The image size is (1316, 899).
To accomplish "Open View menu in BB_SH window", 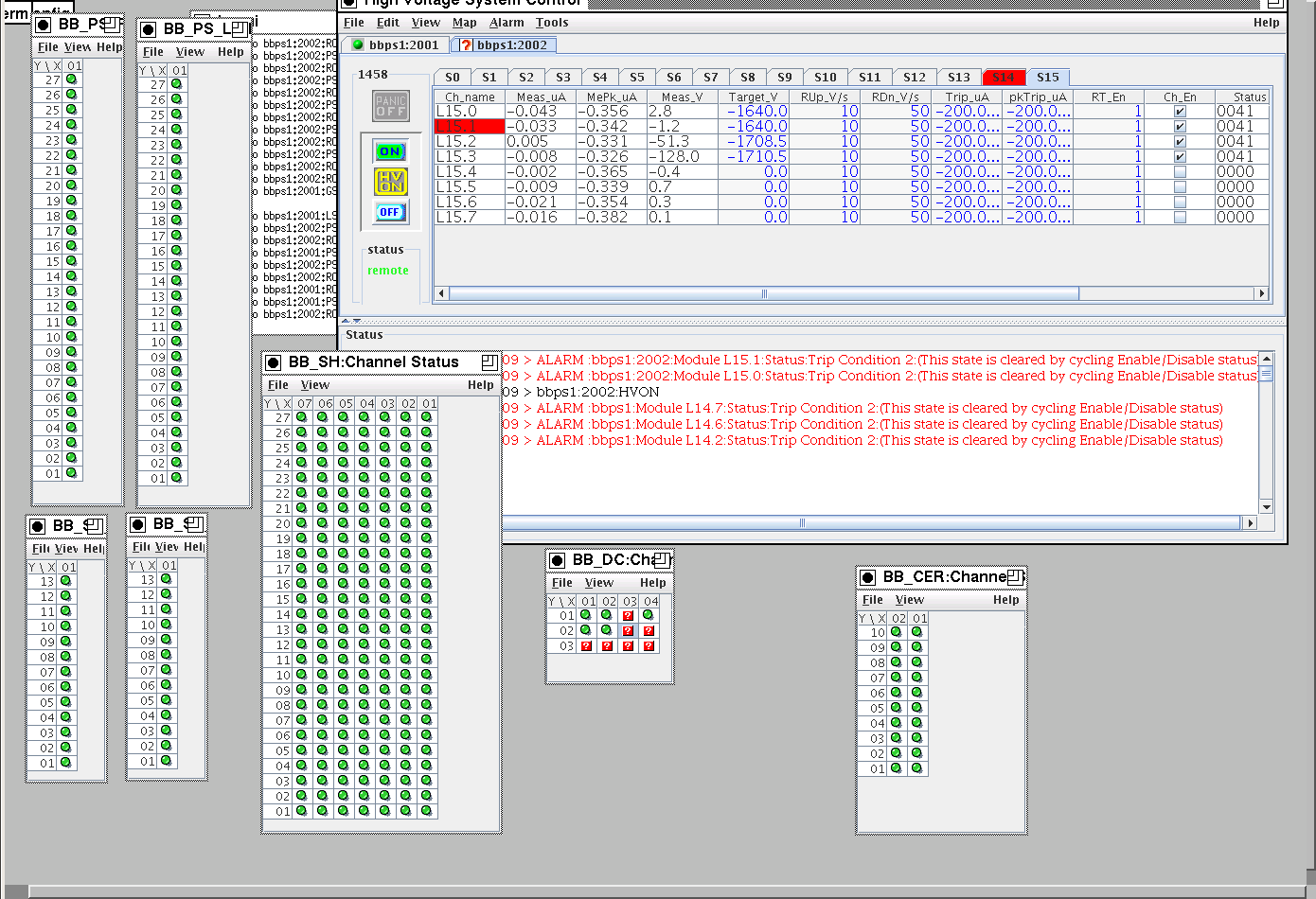I will coord(315,385).
